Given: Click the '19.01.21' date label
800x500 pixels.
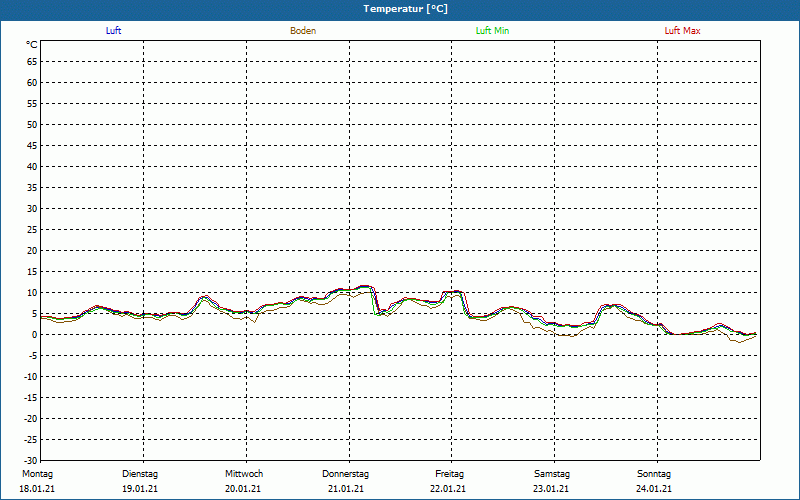Looking at the screenshot, I should [x=140, y=489].
